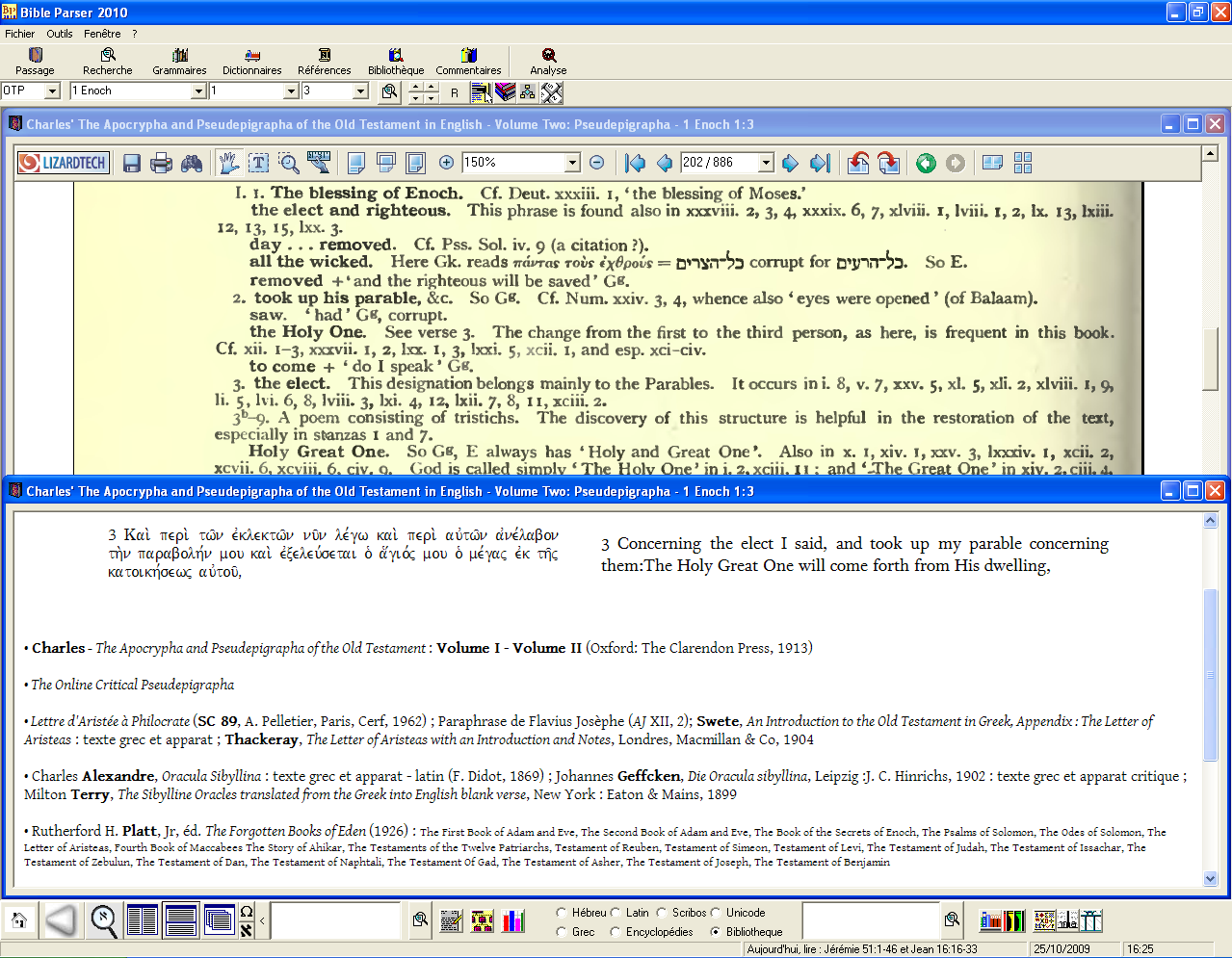The height and width of the screenshot is (958, 1232).
Task: Select the Encyclopédies radio button
Action: pos(616,932)
